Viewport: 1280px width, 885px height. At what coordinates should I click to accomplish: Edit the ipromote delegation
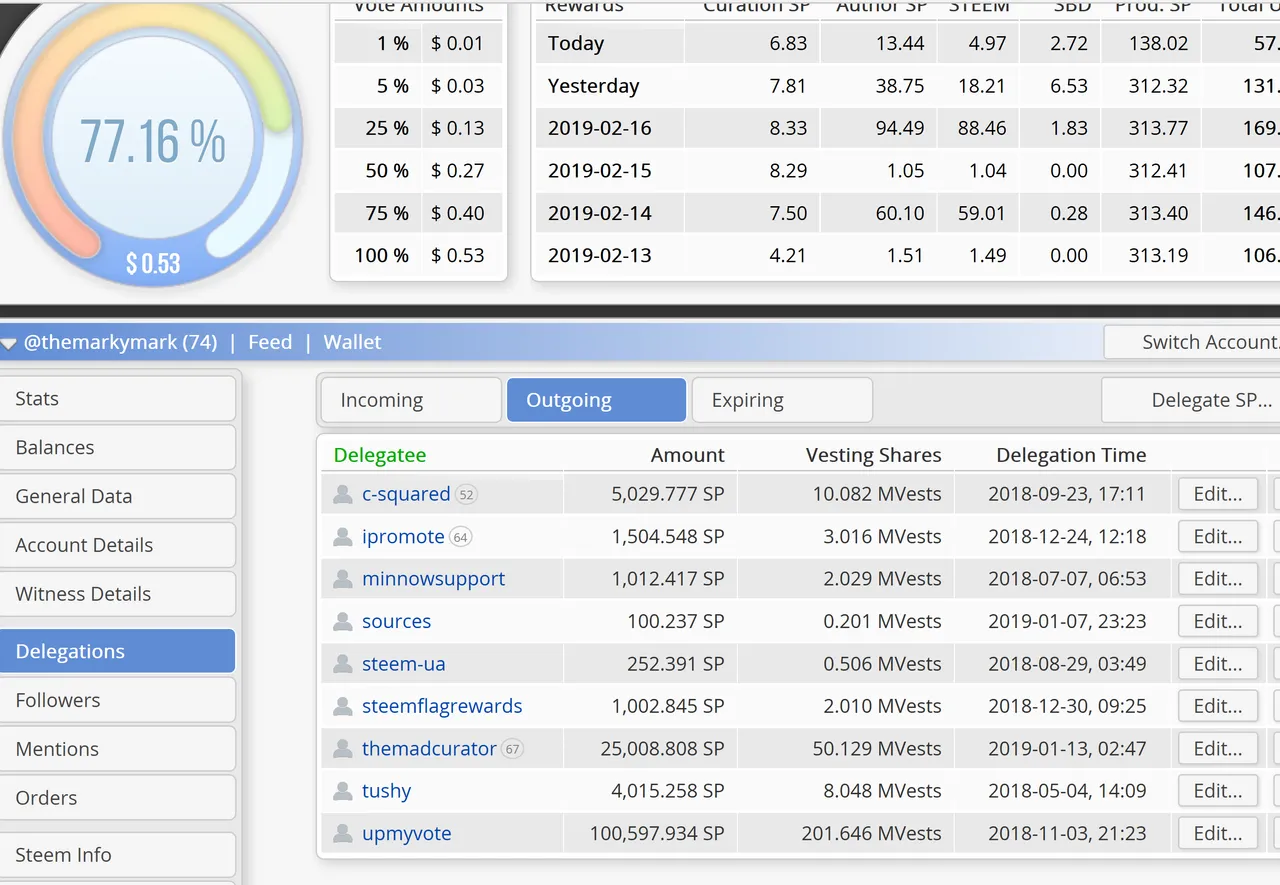tap(1218, 537)
